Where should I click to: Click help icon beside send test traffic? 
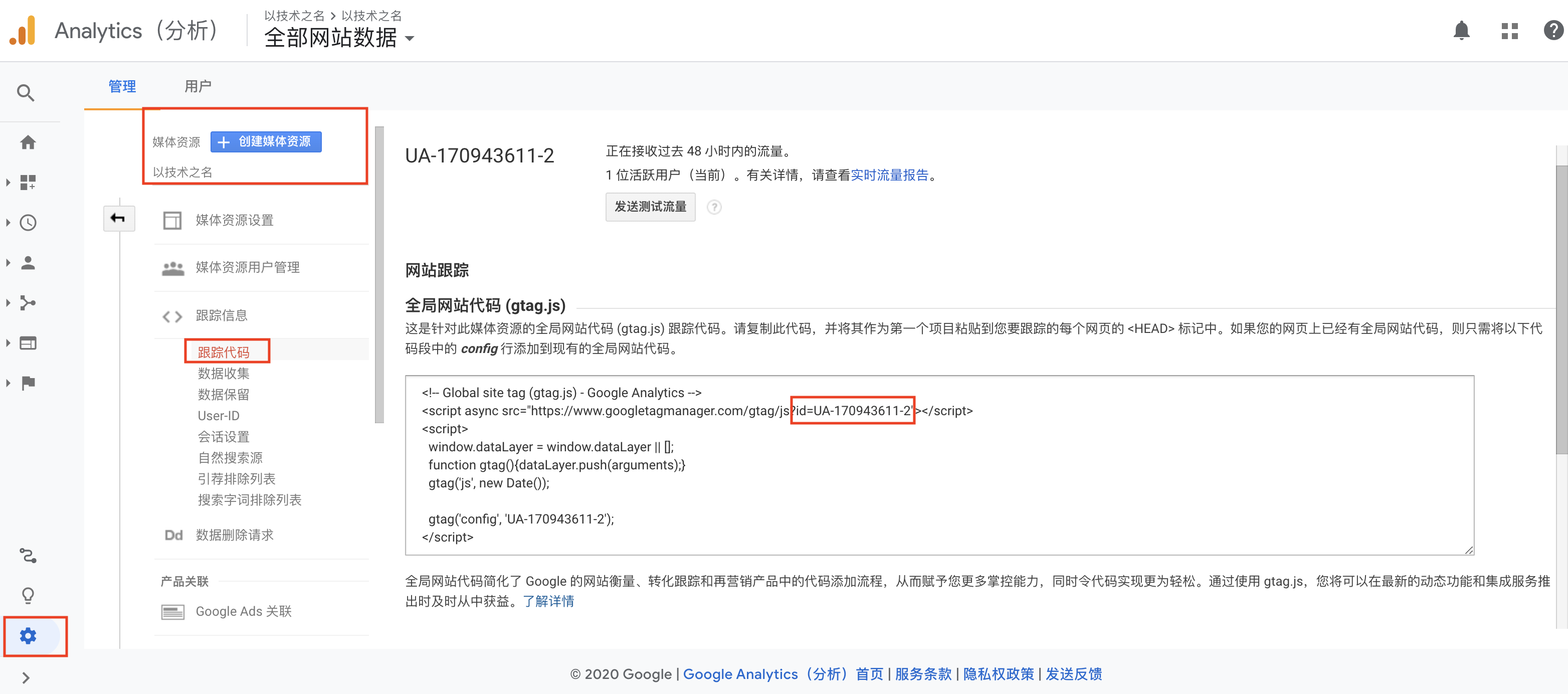point(714,207)
